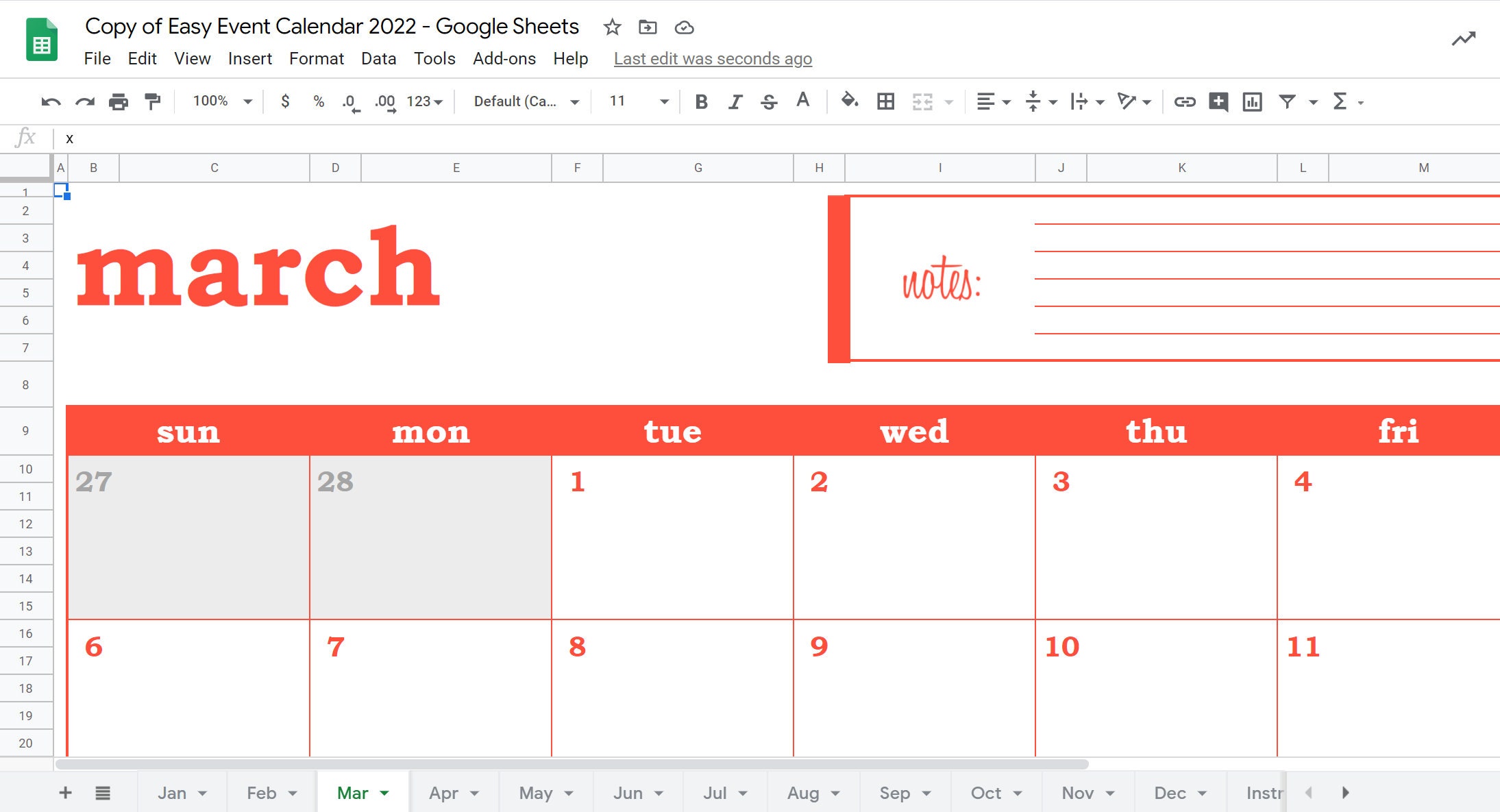The image size is (1500, 812).
Task: Click the Merge cells icon
Action: tap(922, 102)
